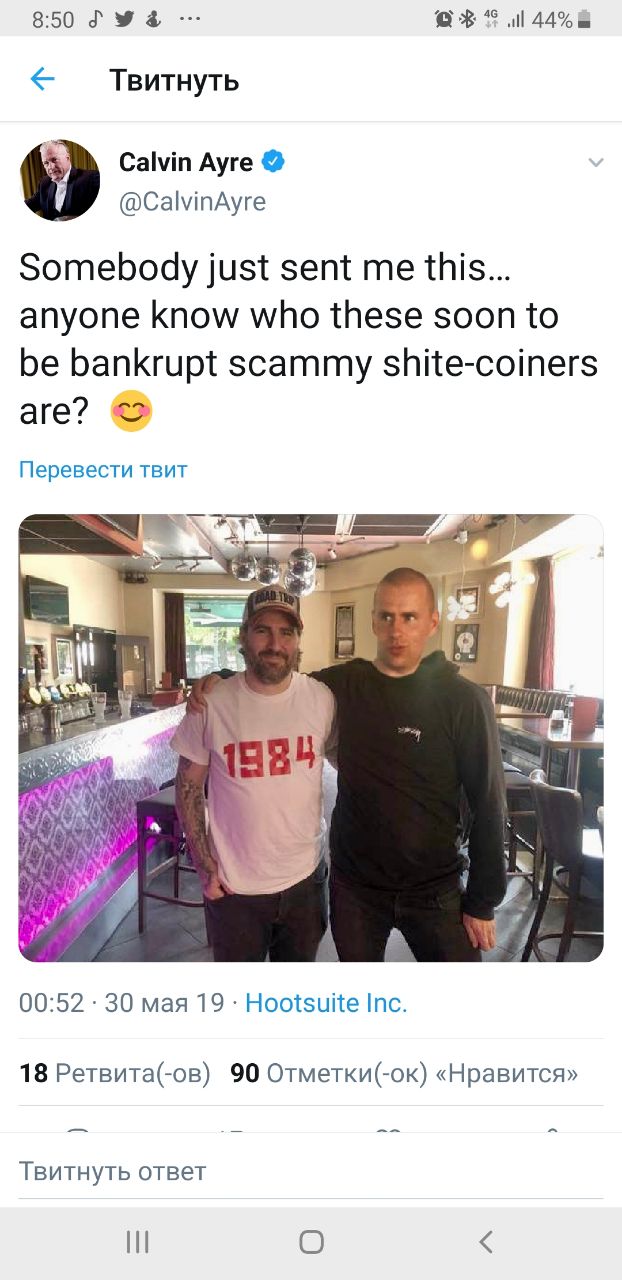Viewport: 622px width, 1280px height.
Task: Tap the battery indicator icon
Action: pos(585,19)
